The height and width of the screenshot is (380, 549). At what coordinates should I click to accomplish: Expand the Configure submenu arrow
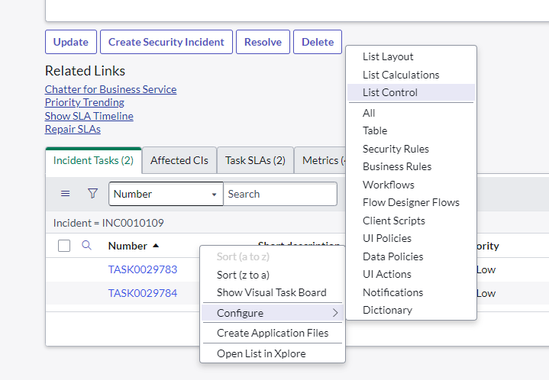click(335, 313)
